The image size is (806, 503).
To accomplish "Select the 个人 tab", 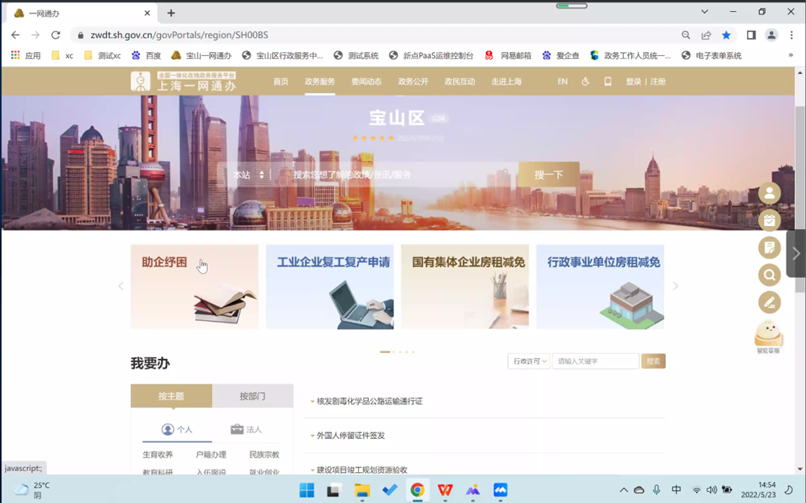I will [177, 430].
